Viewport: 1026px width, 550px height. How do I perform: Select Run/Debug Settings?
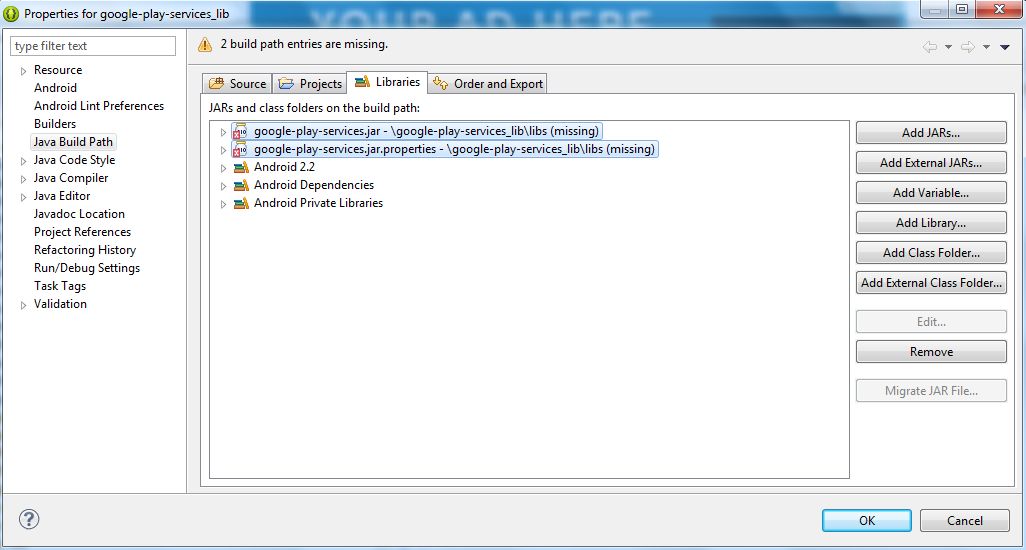(87, 267)
